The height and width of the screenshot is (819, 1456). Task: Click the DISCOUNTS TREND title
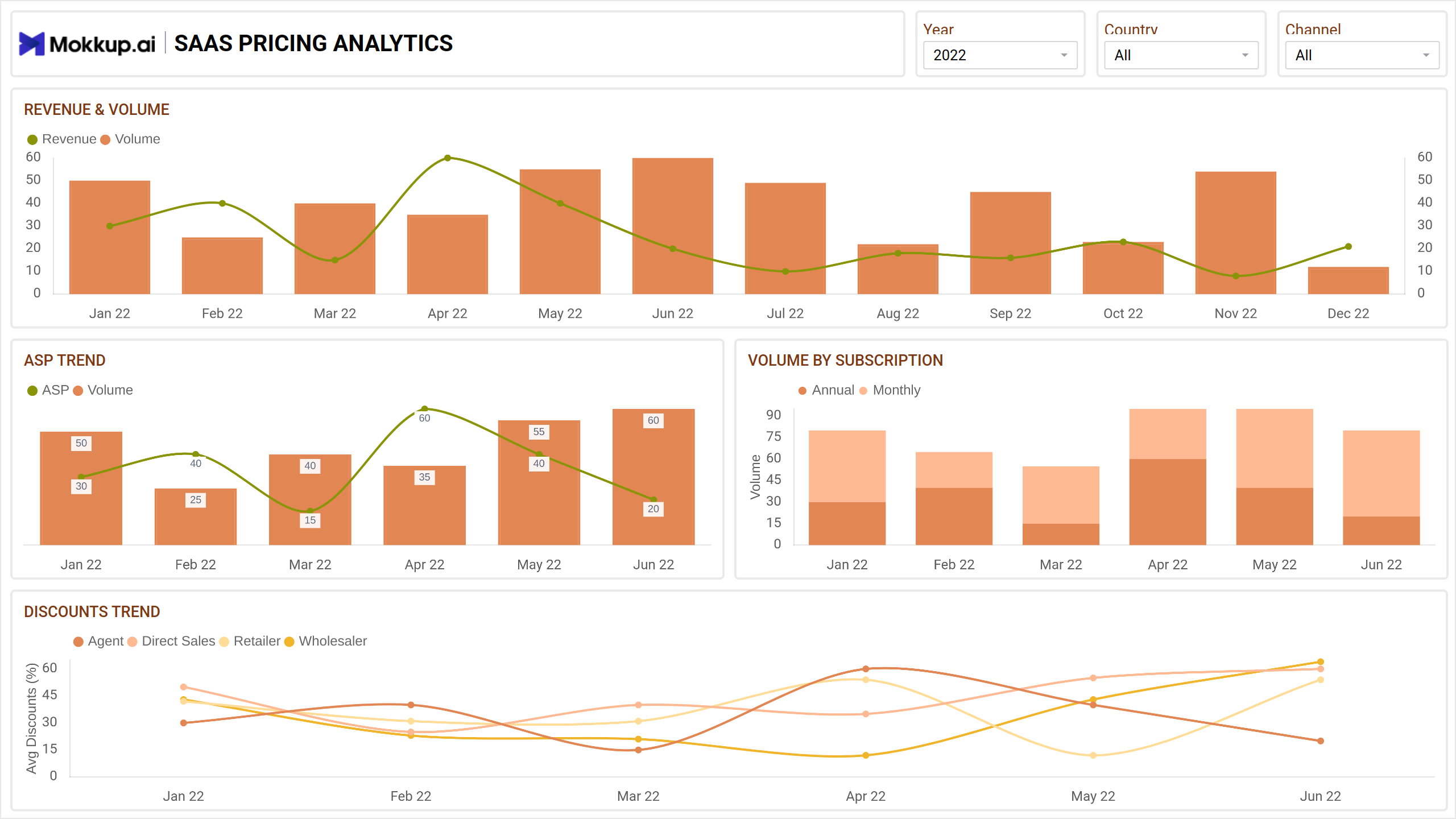tap(92, 611)
